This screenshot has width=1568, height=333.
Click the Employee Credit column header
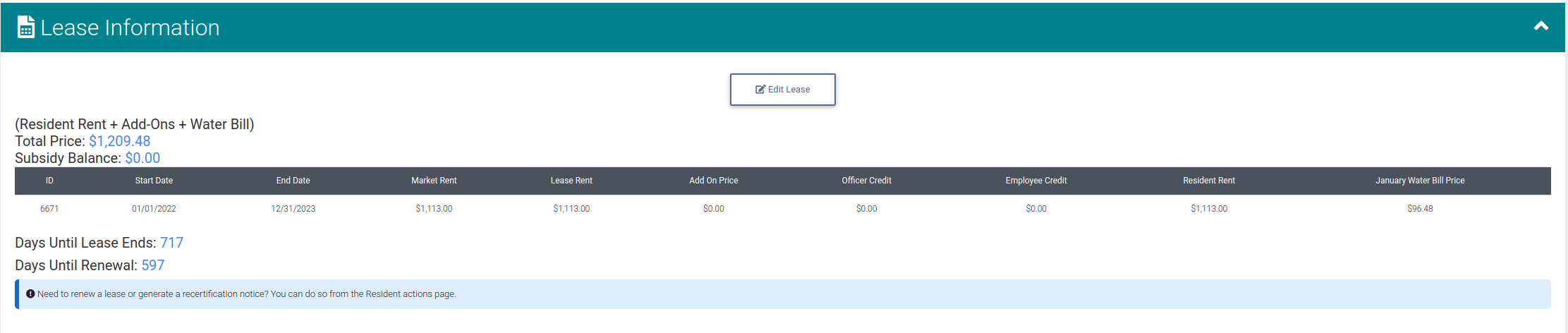[x=1036, y=181]
